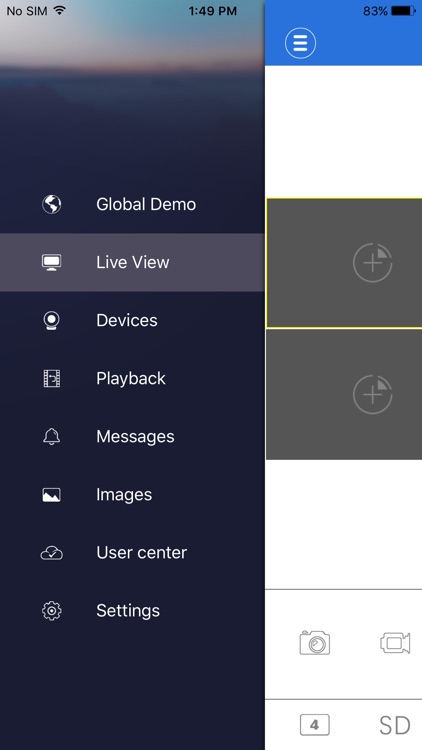422x750 pixels.
Task: Tap the 1:49 PM clock
Action: click(212, 11)
